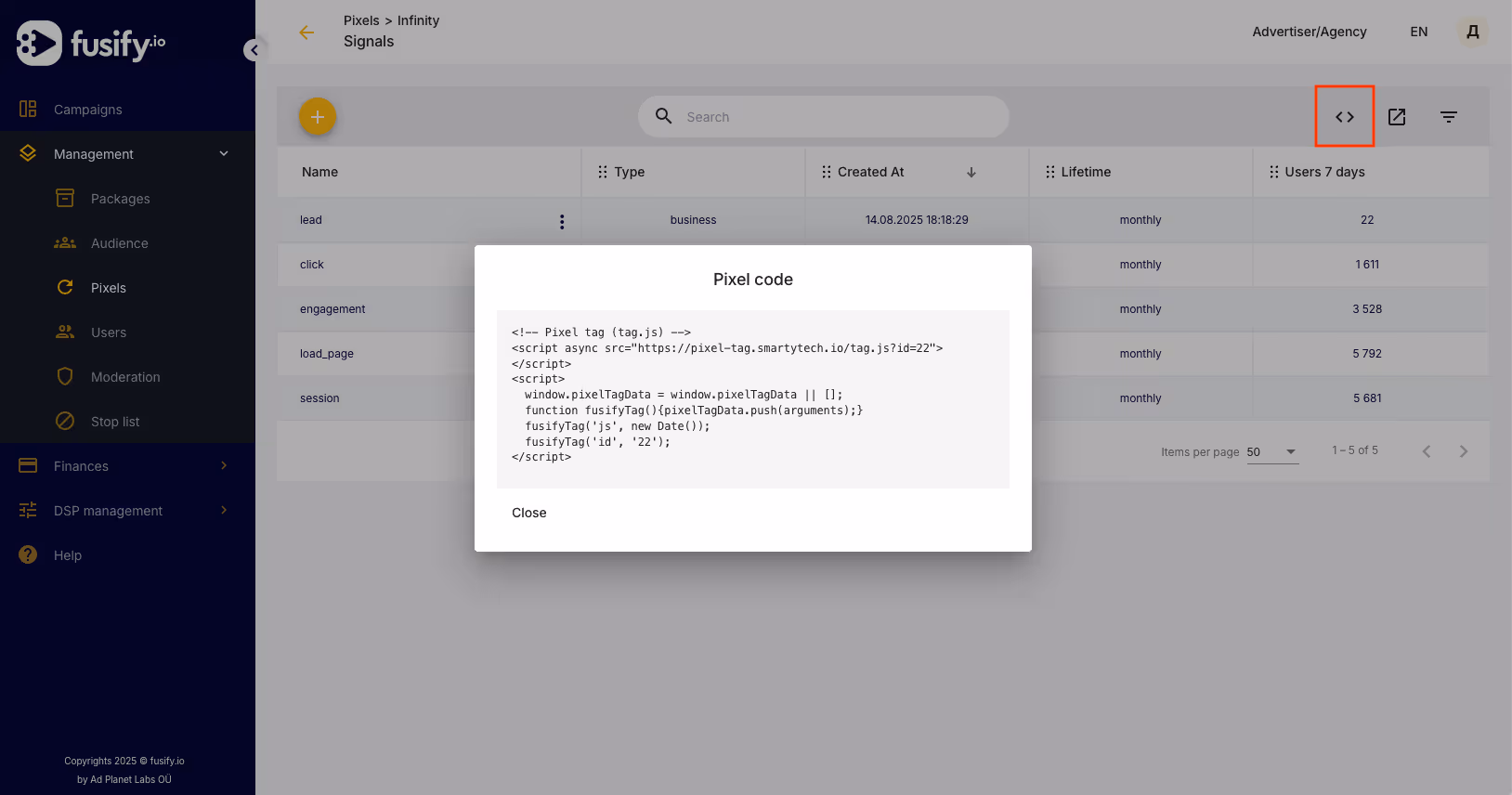Click the Finances card icon
The image size is (1512, 795).
click(28, 465)
